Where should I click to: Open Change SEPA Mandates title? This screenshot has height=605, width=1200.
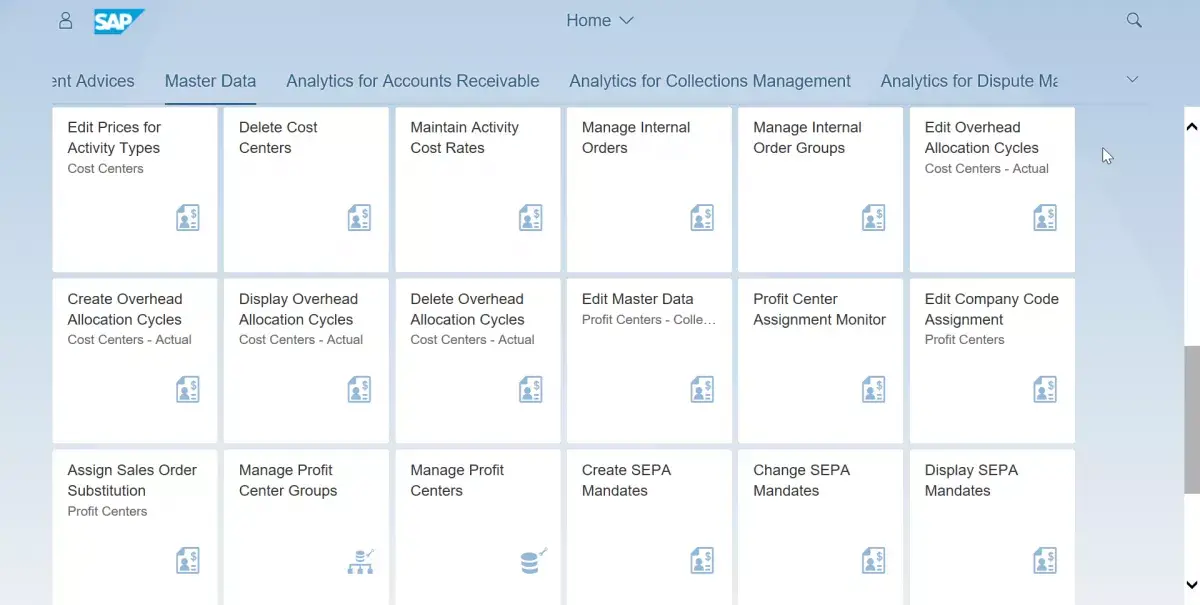(x=801, y=480)
